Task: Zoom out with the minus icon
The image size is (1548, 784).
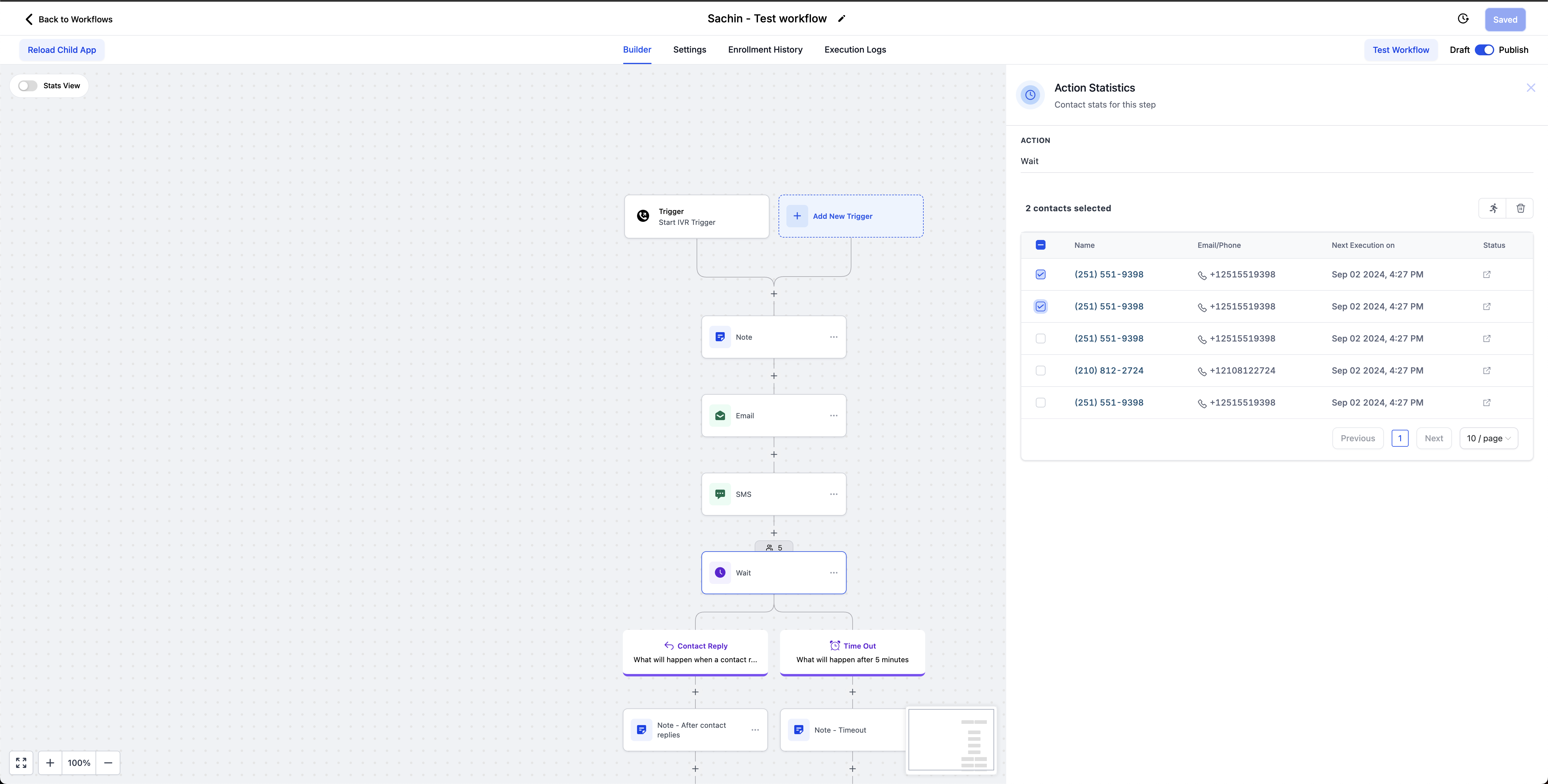Action: coord(108,762)
